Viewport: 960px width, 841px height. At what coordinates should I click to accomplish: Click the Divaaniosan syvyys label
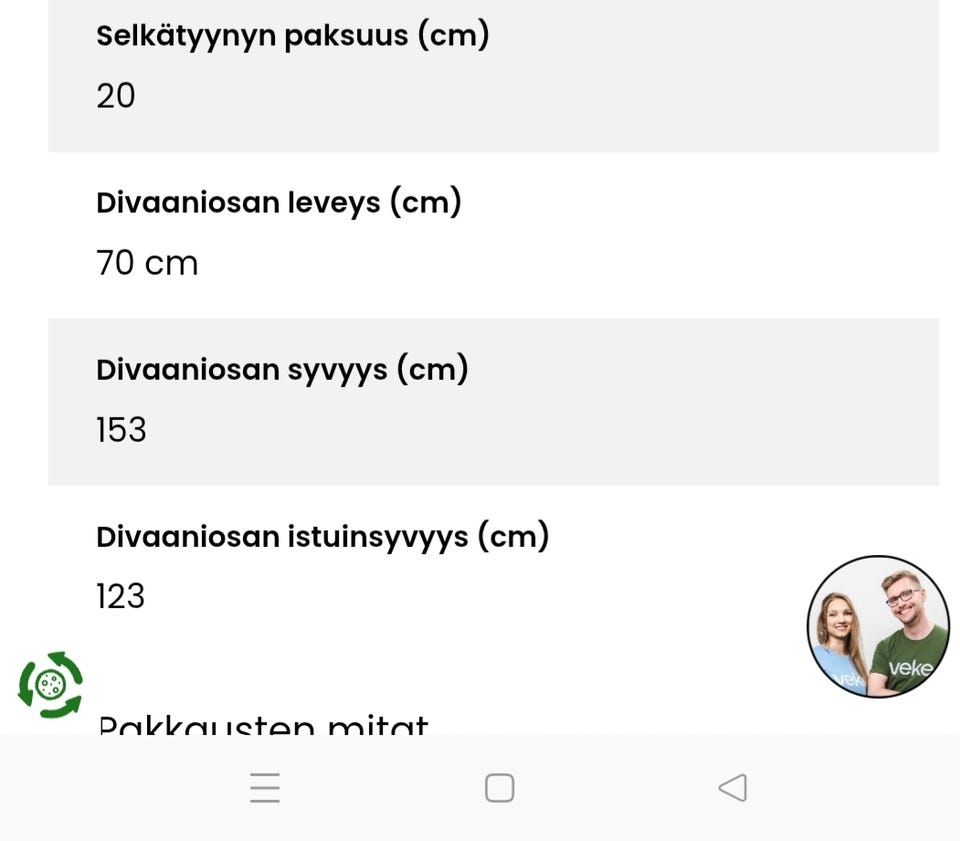282,370
